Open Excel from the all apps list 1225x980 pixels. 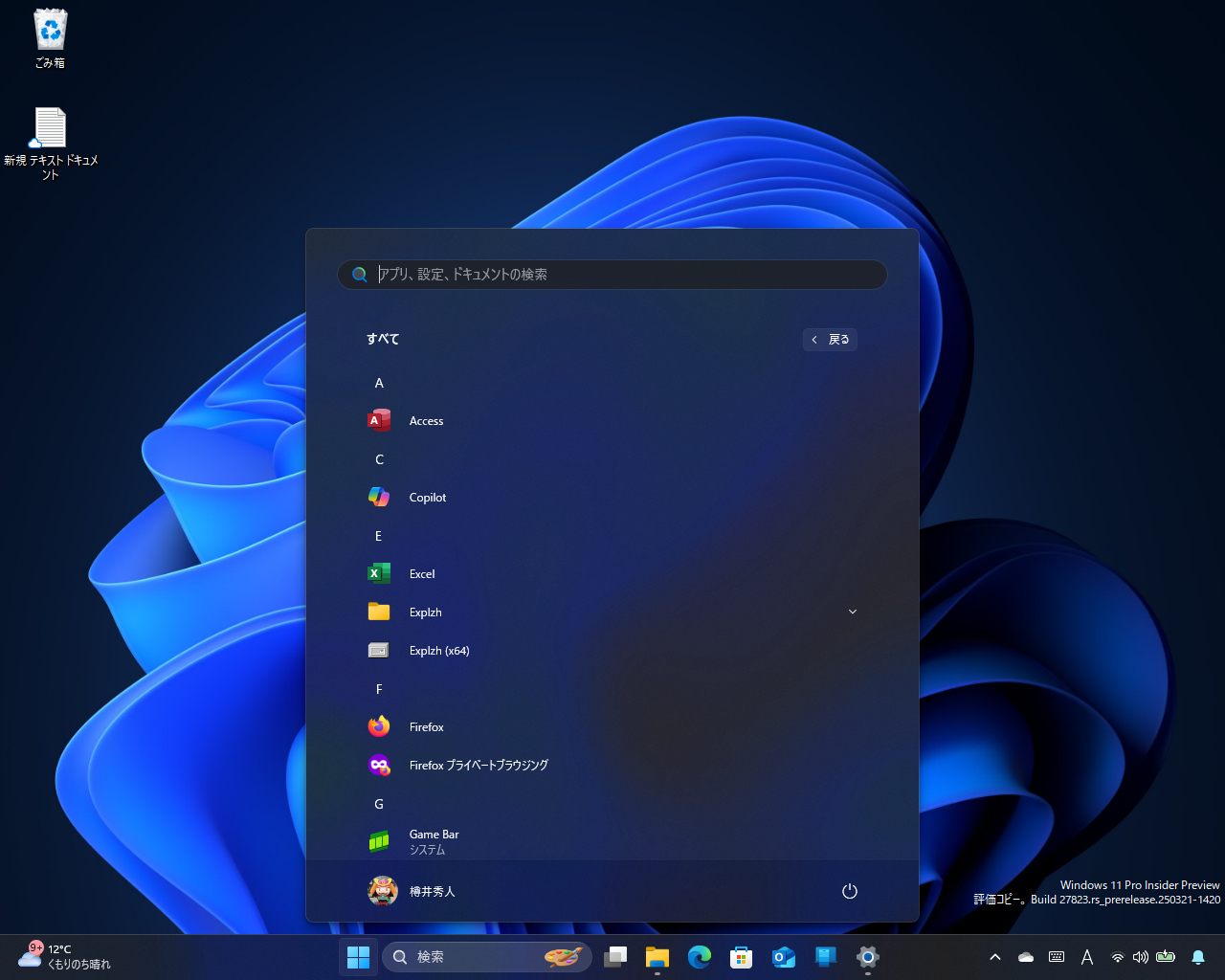(x=421, y=573)
